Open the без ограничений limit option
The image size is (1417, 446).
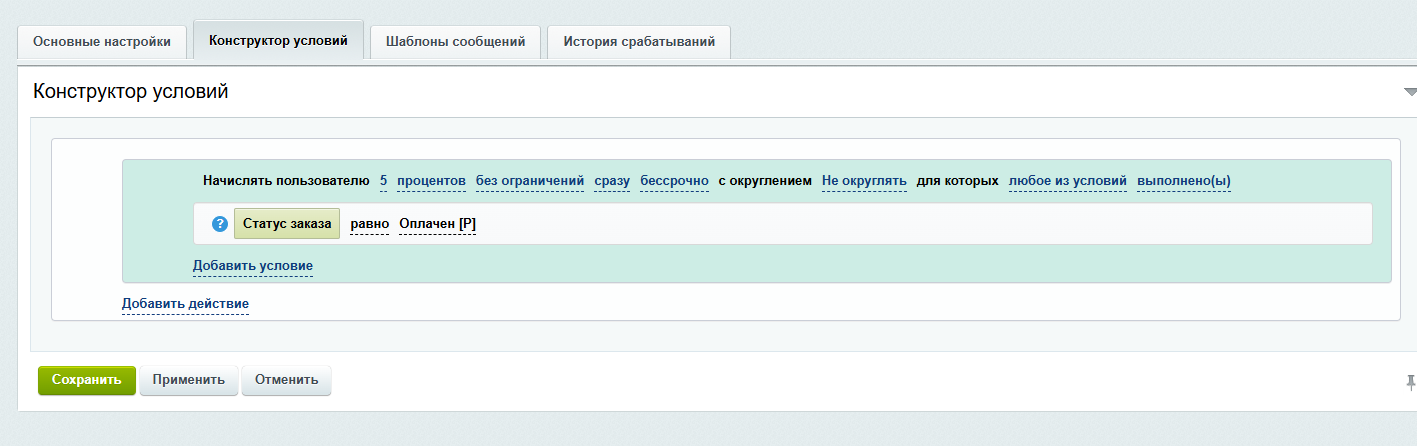pos(529,181)
